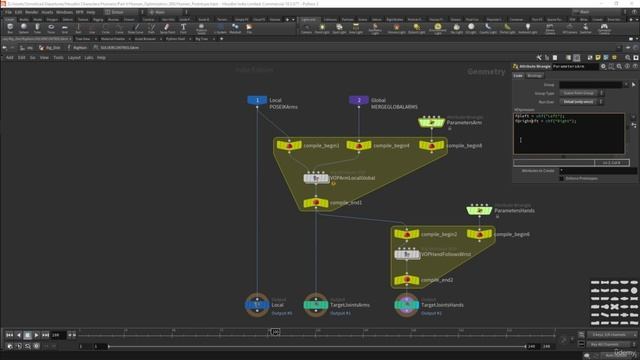Image resolution: width=640 pixels, height=360 pixels.
Task: Select the compile_begin1 node
Action: (x=289, y=145)
